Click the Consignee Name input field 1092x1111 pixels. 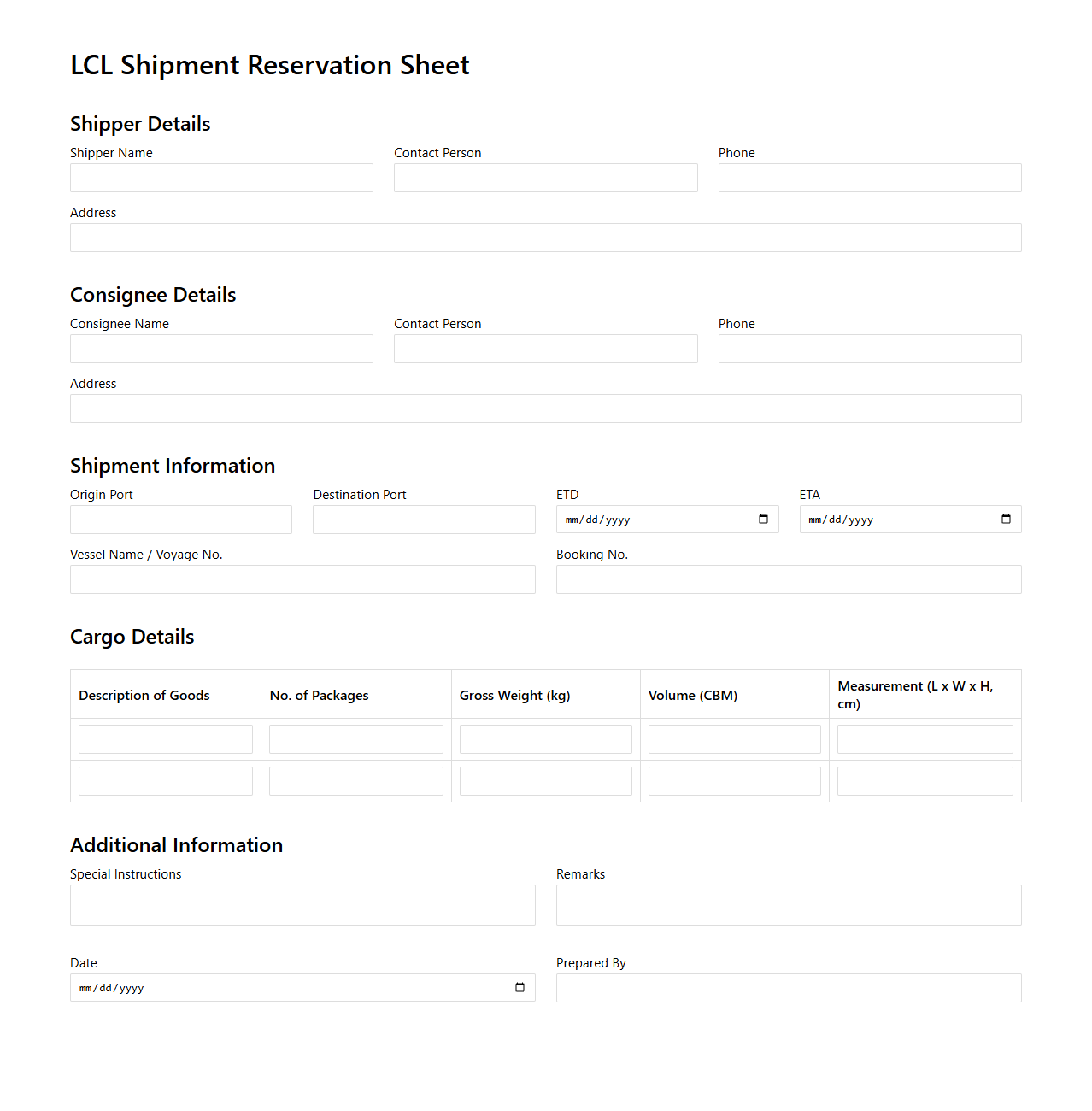point(220,349)
